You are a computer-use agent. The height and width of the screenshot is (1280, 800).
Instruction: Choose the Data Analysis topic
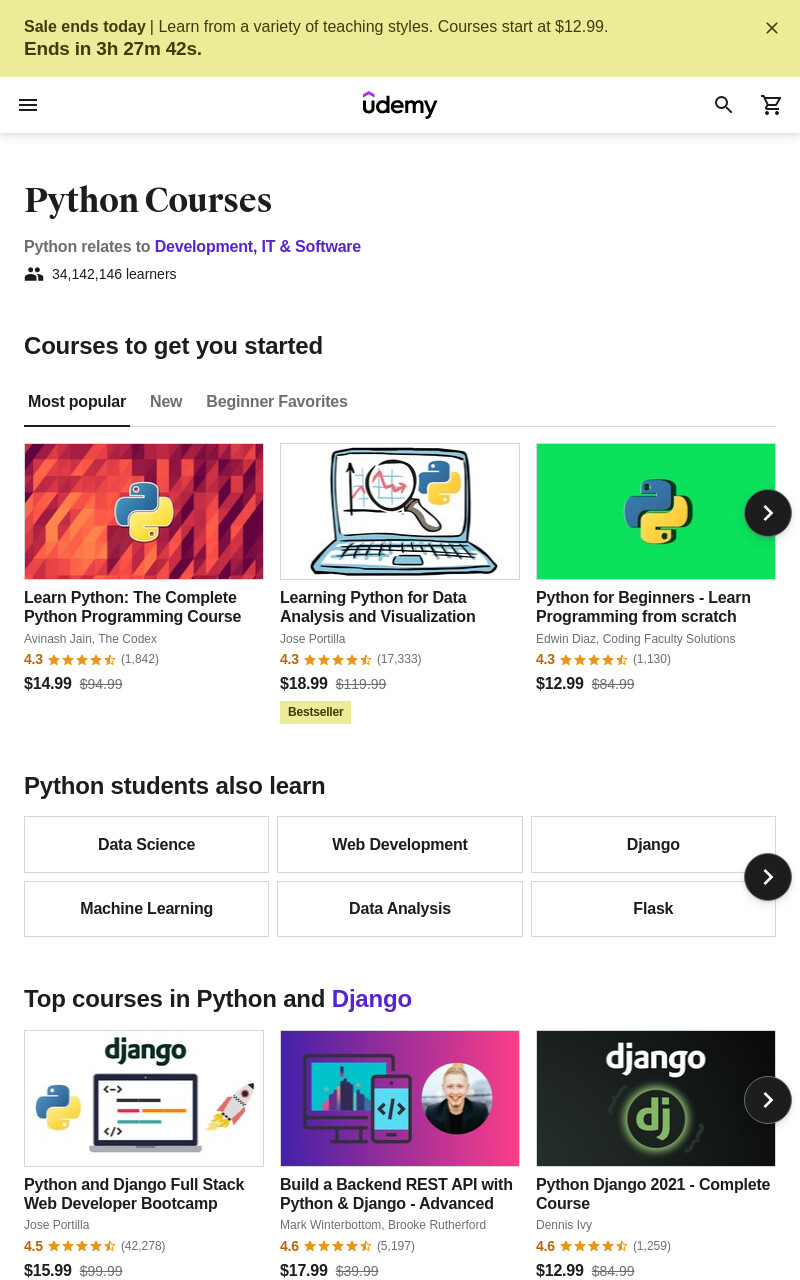coord(400,909)
